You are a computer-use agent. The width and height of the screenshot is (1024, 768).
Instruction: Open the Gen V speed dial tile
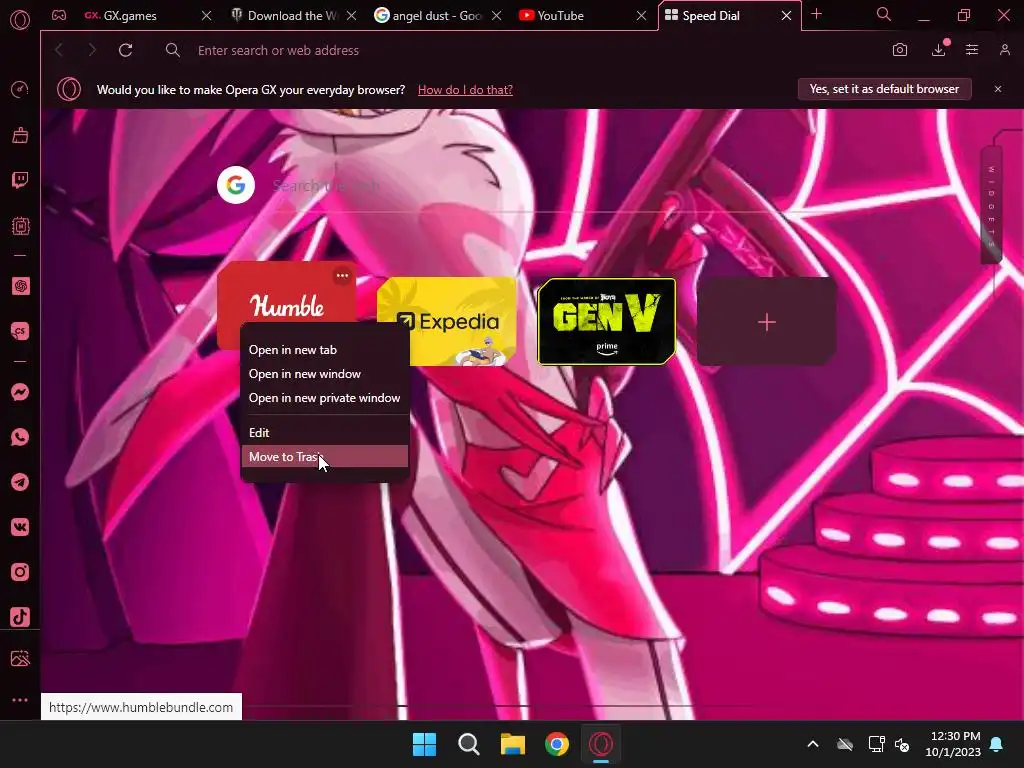pos(607,321)
